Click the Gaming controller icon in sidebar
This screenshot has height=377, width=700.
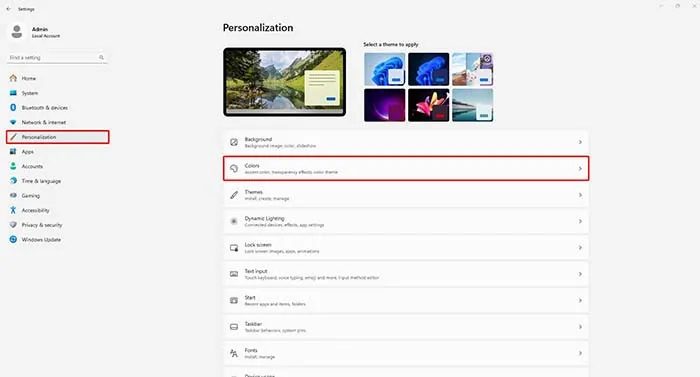pos(13,196)
